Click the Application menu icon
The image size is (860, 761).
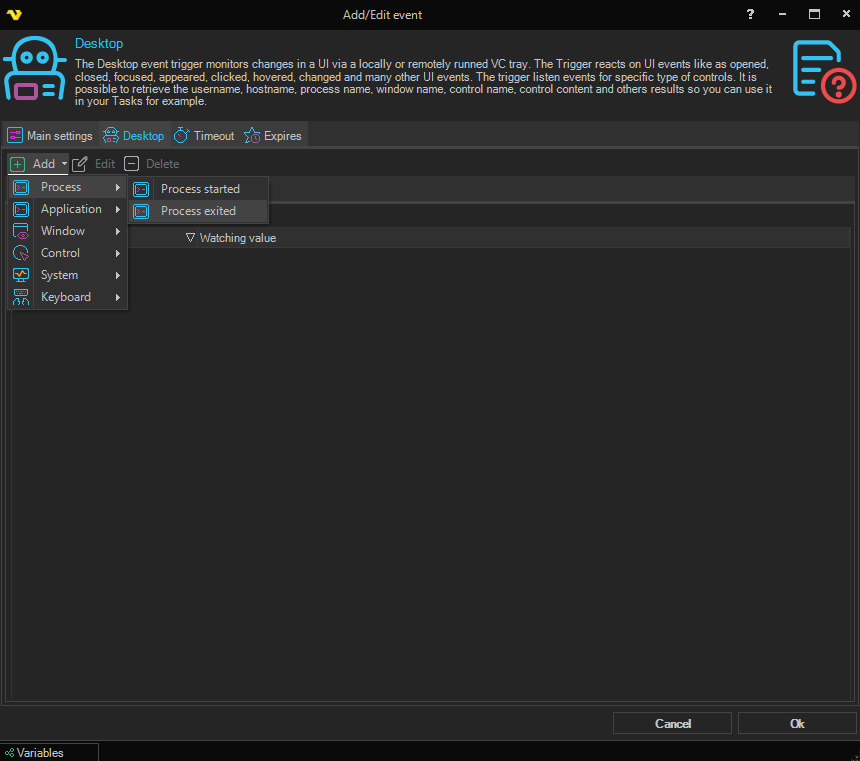(21, 209)
